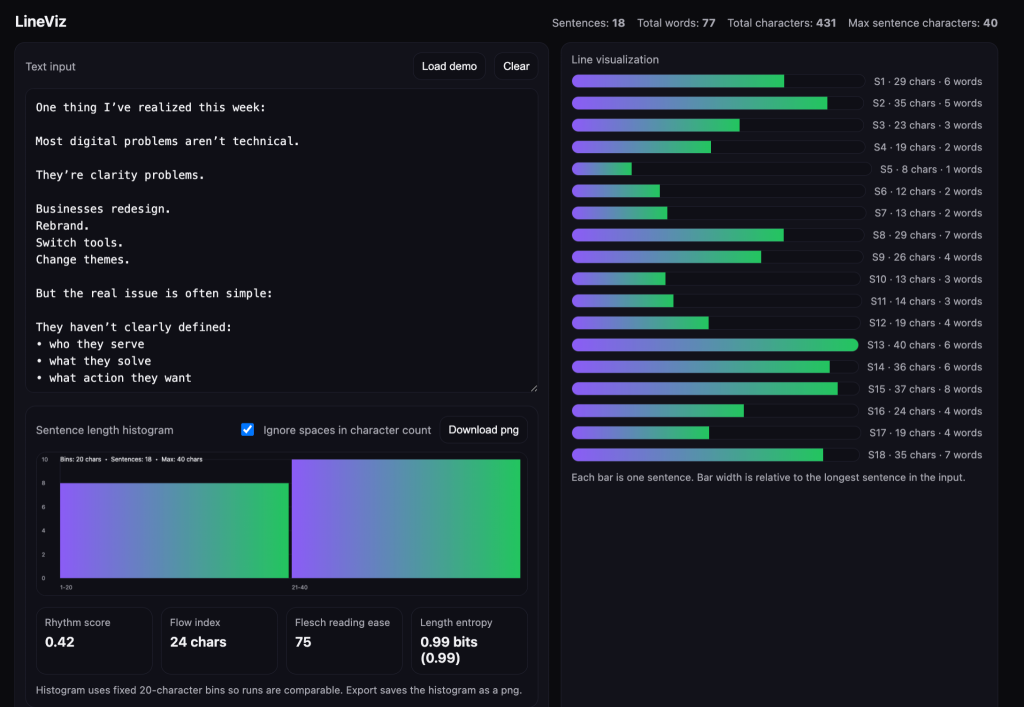Image resolution: width=1024 pixels, height=707 pixels.
Task: Click the Load demo button
Action: 449,66
